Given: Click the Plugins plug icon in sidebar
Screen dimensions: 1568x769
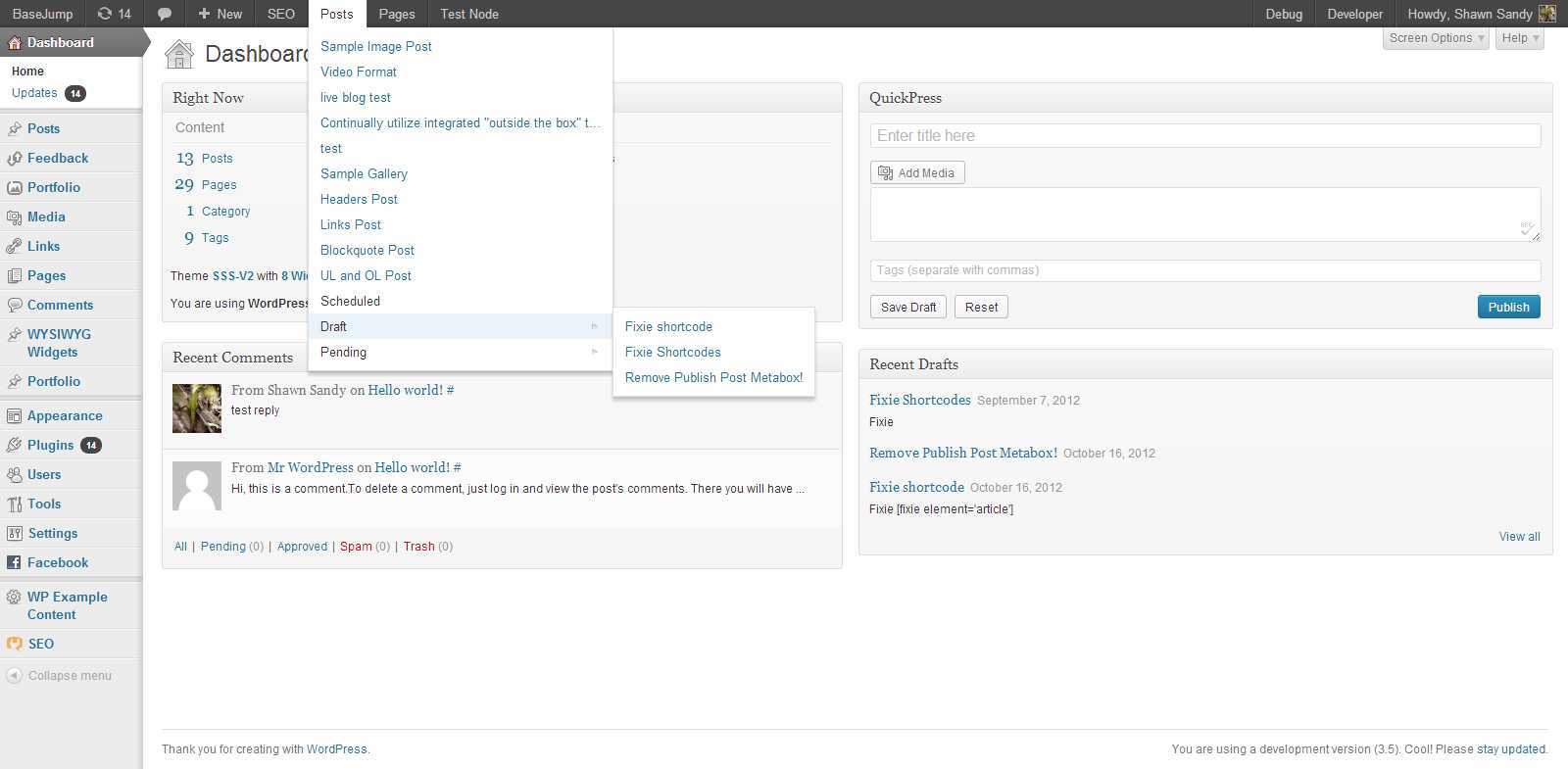Looking at the screenshot, I should (x=14, y=445).
